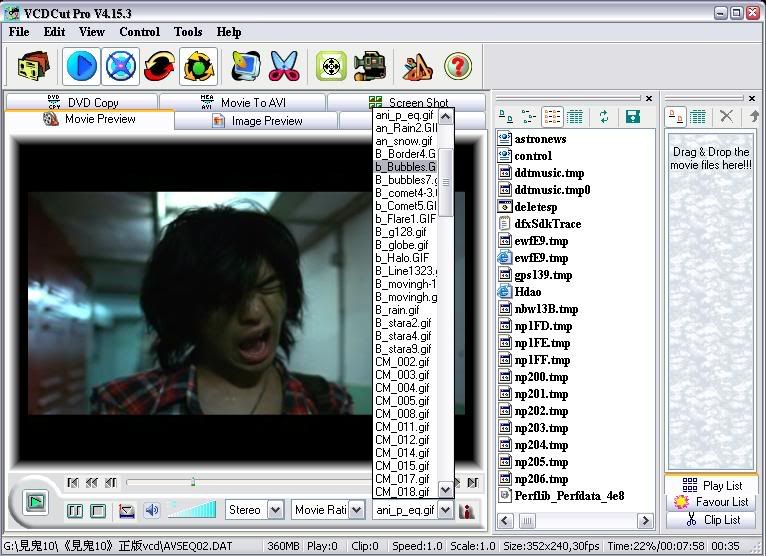Select the scissors cut tool
The height and width of the screenshot is (556, 766).
284,66
